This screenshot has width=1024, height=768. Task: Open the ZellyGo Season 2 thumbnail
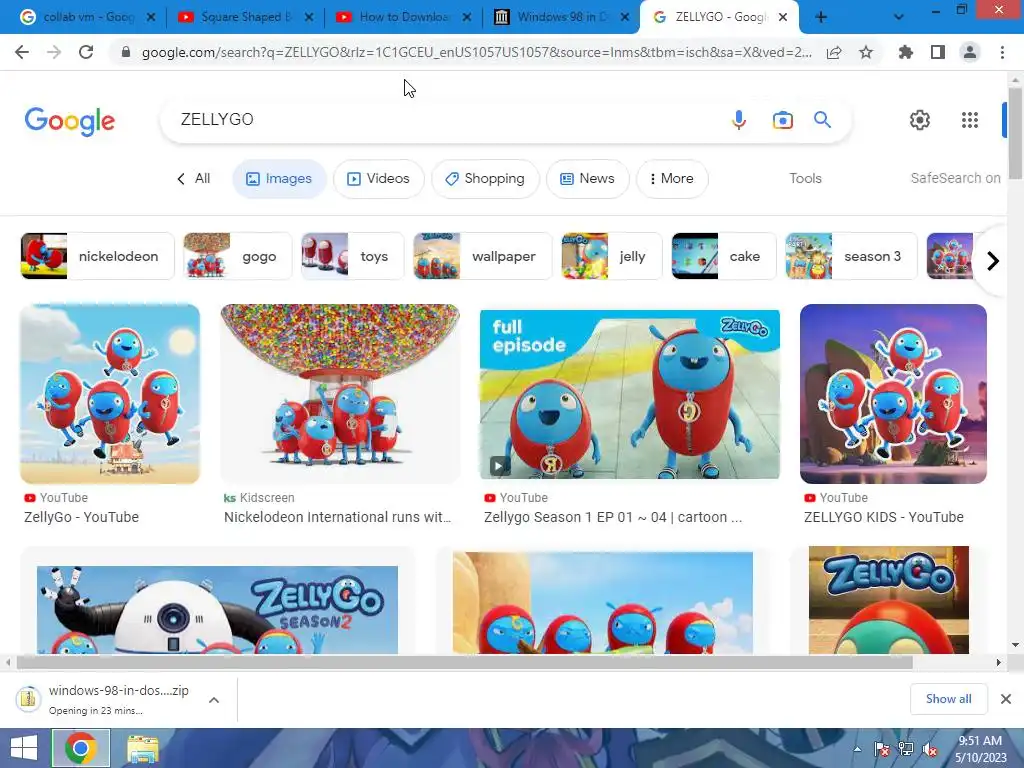pos(217,610)
